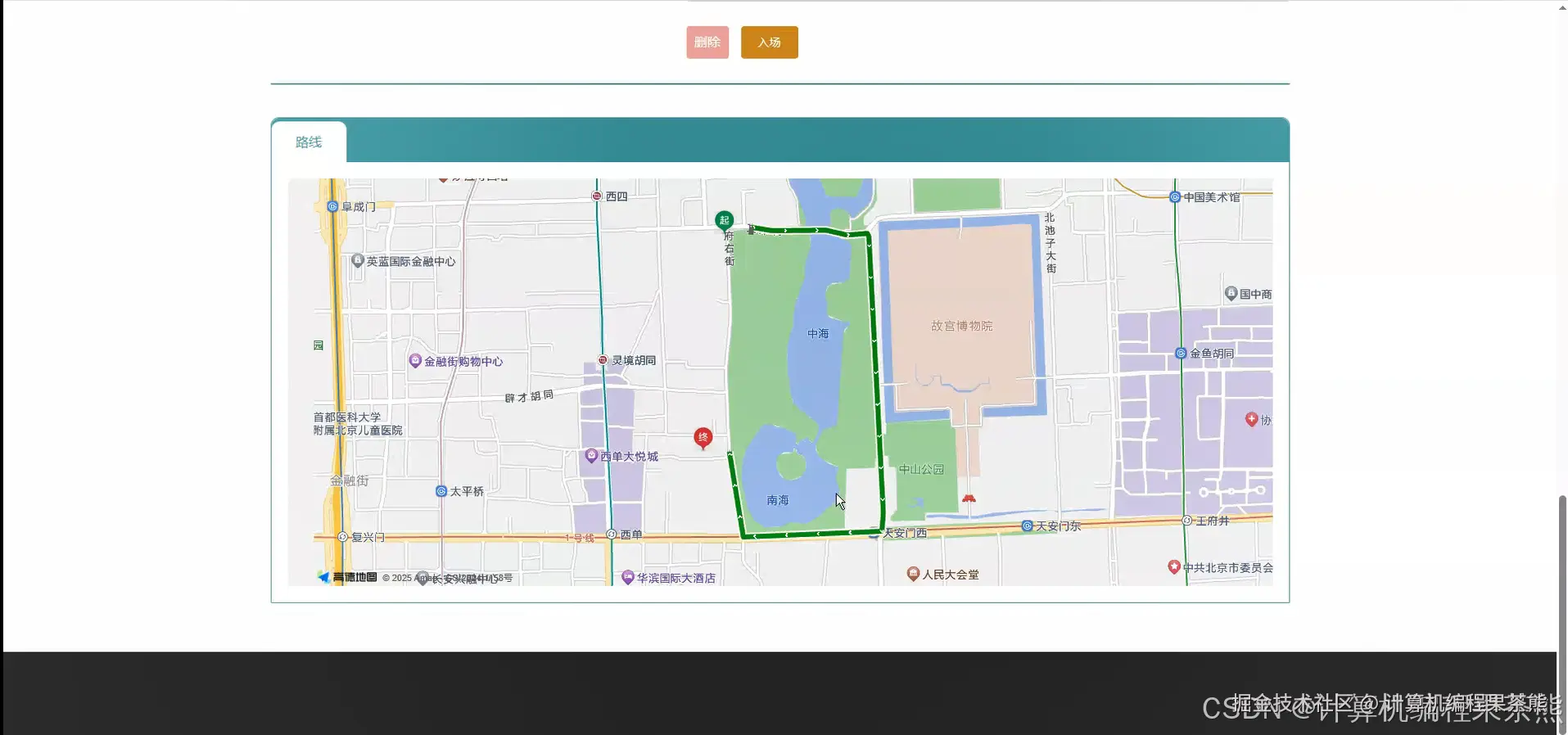This screenshot has height=735, width=1568.
Task: Click the 辟才胡同 street label
Action: tap(529, 397)
